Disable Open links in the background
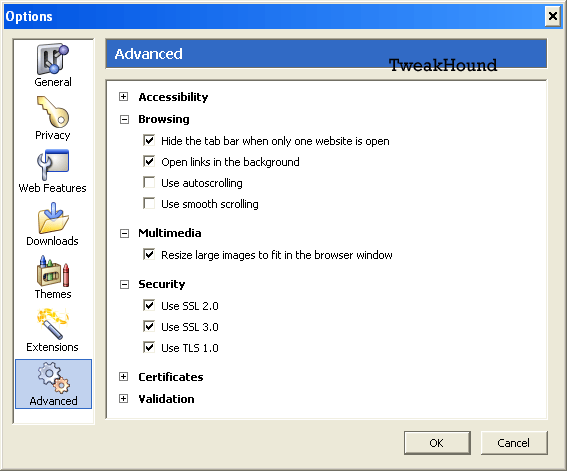Image resolution: width=567 pixels, height=471 pixels. [x=149, y=162]
